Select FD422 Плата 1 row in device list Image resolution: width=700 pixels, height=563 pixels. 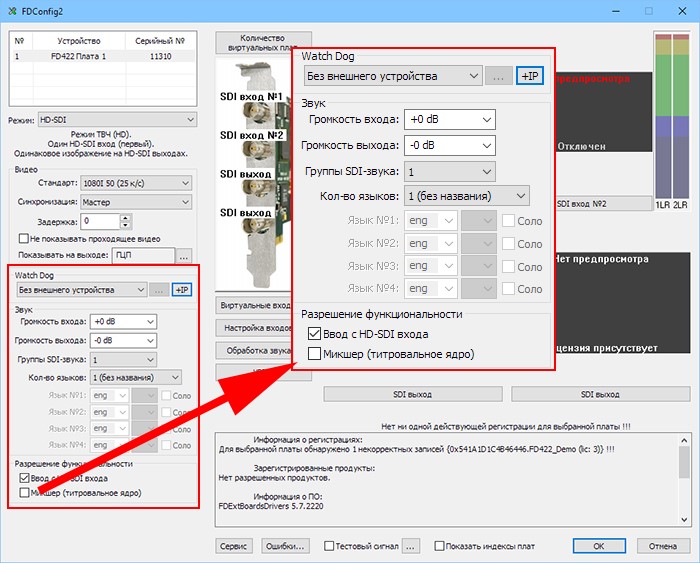pyautogui.click(x=103, y=56)
